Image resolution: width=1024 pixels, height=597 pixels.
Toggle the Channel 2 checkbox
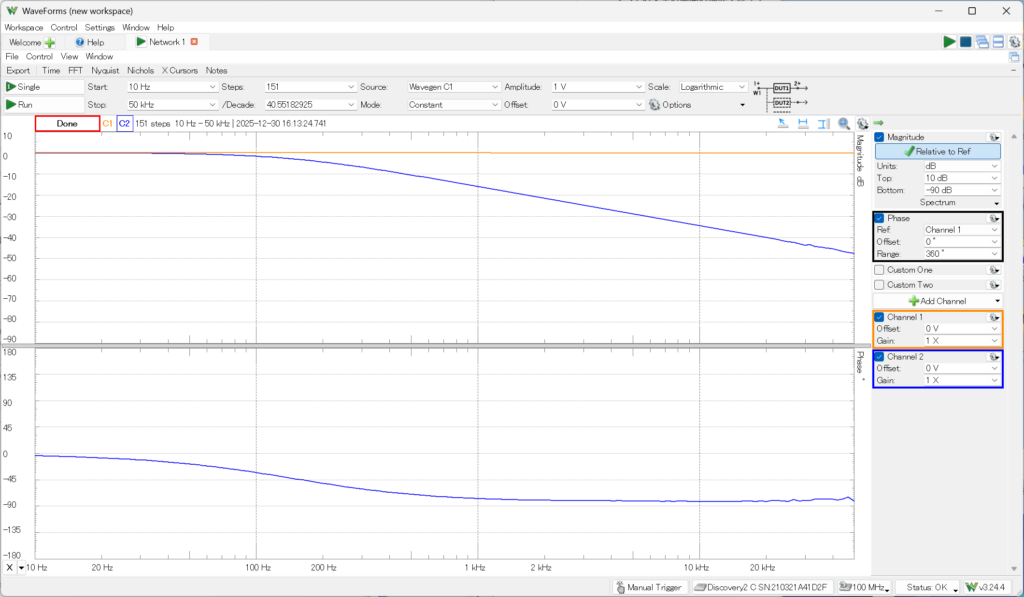tap(880, 357)
